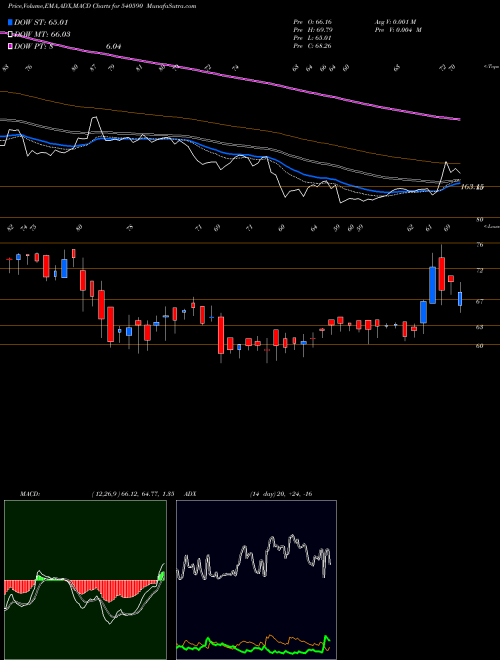This screenshot has width=500, height=660.
Task: Click the white DOW MT legend swatch
Action: pyautogui.click(x=10, y=35)
